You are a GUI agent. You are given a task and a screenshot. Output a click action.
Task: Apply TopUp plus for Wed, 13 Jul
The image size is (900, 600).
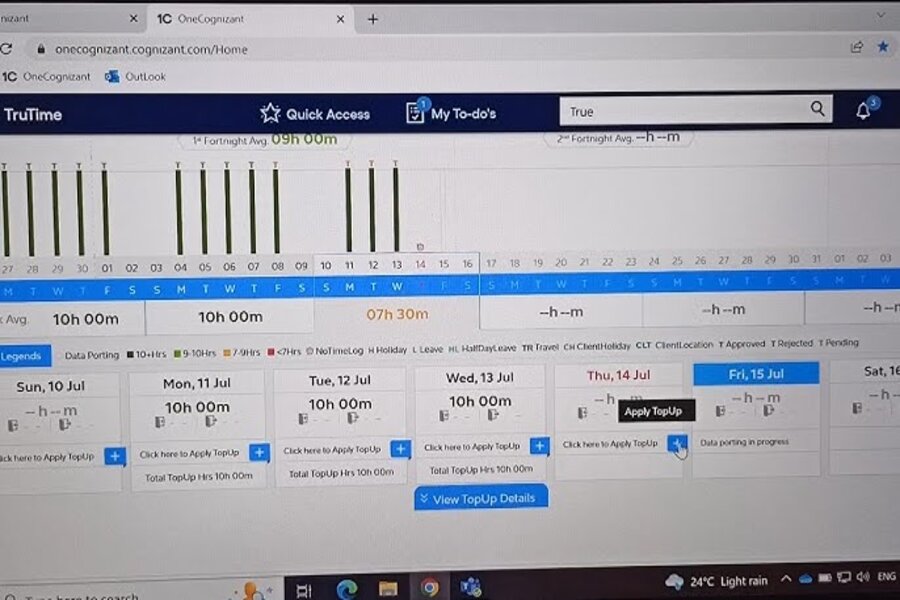540,446
